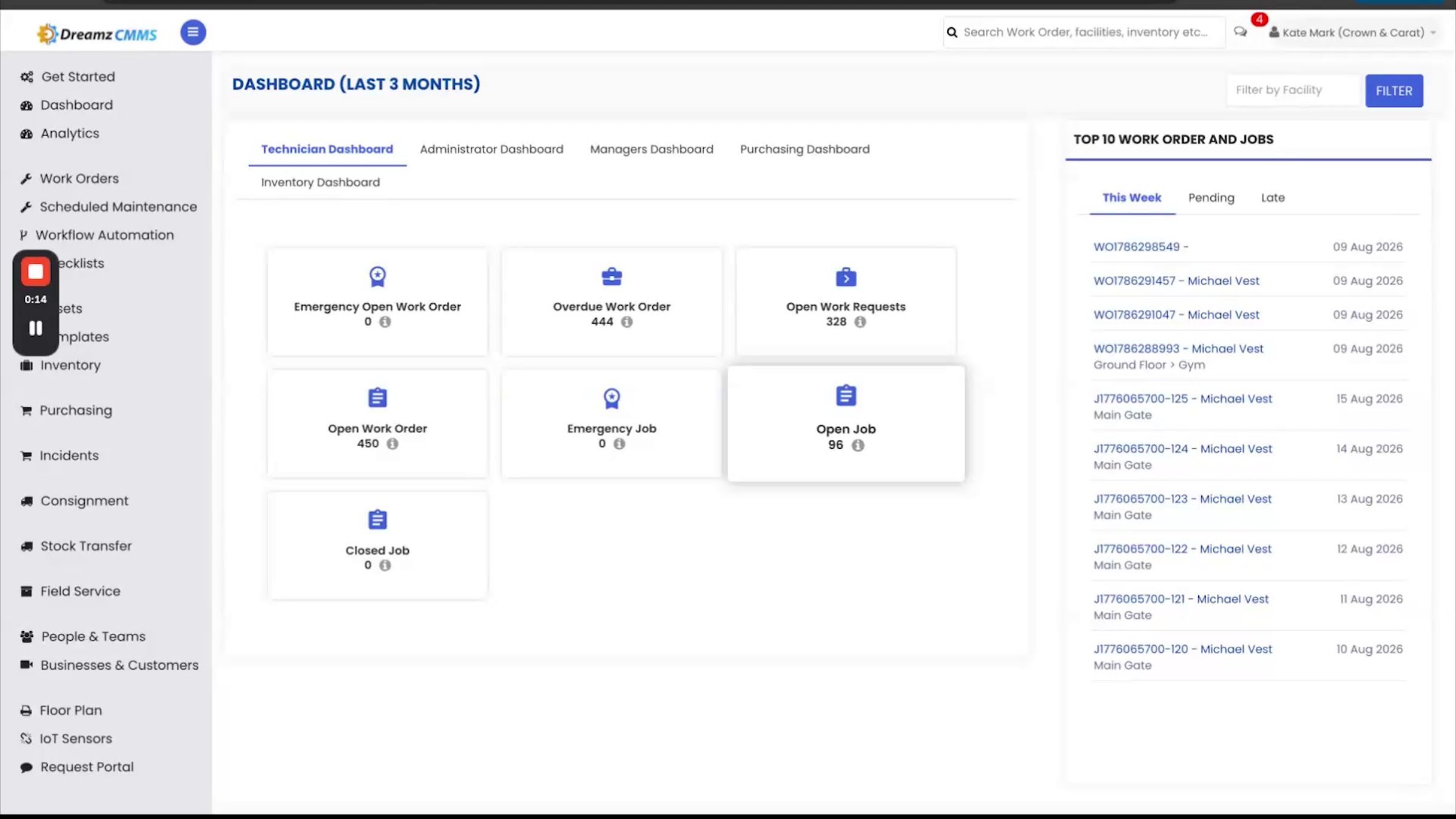Image resolution: width=1456 pixels, height=819 pixels.
Task: Click info icon next to Overdue Work Order count
Action: click(x=627, y=322)
